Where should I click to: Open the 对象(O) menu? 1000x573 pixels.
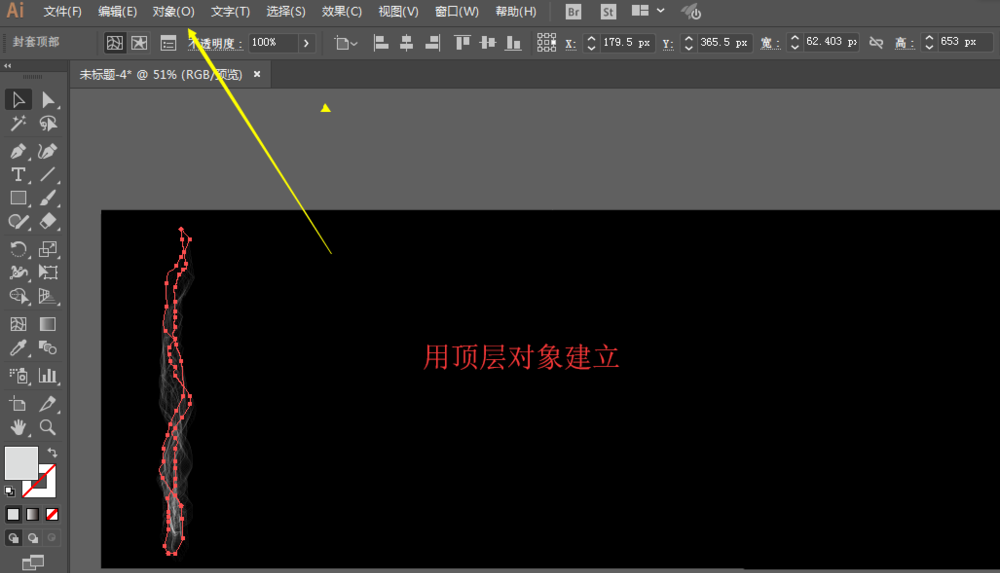[173, 11]
